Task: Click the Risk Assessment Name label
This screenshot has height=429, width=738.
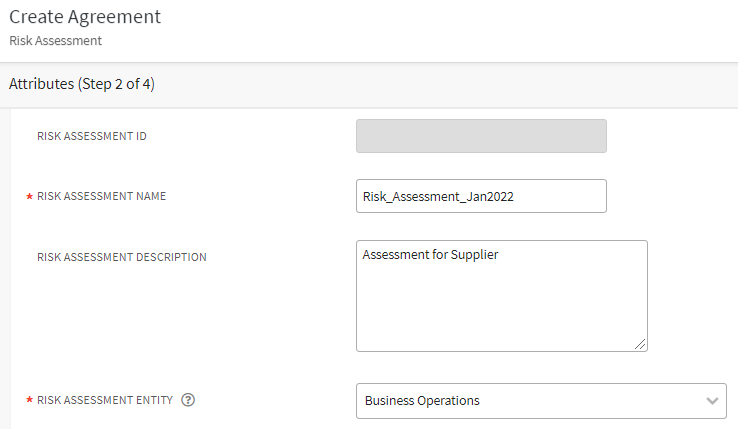Action: pos(101,196)
